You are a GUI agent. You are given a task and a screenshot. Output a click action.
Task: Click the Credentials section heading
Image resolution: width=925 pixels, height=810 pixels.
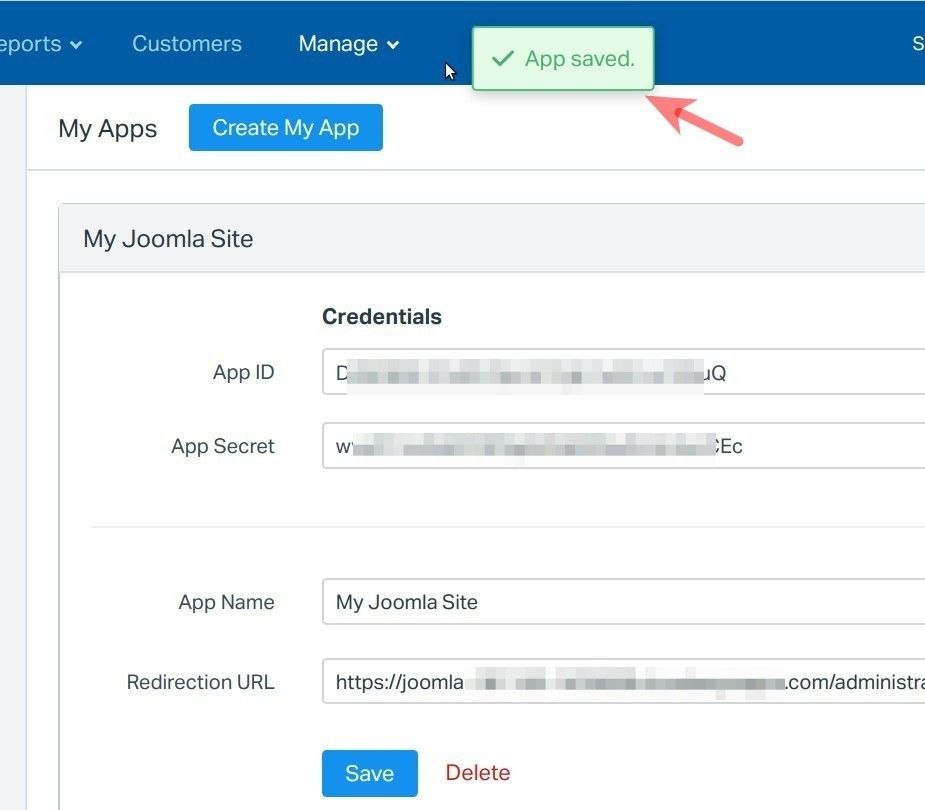(382, 317)
